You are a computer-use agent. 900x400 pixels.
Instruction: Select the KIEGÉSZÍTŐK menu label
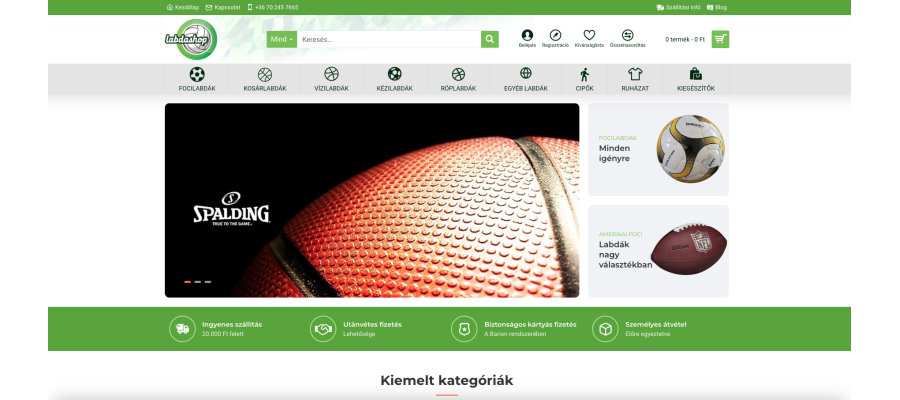coord(696,88)
